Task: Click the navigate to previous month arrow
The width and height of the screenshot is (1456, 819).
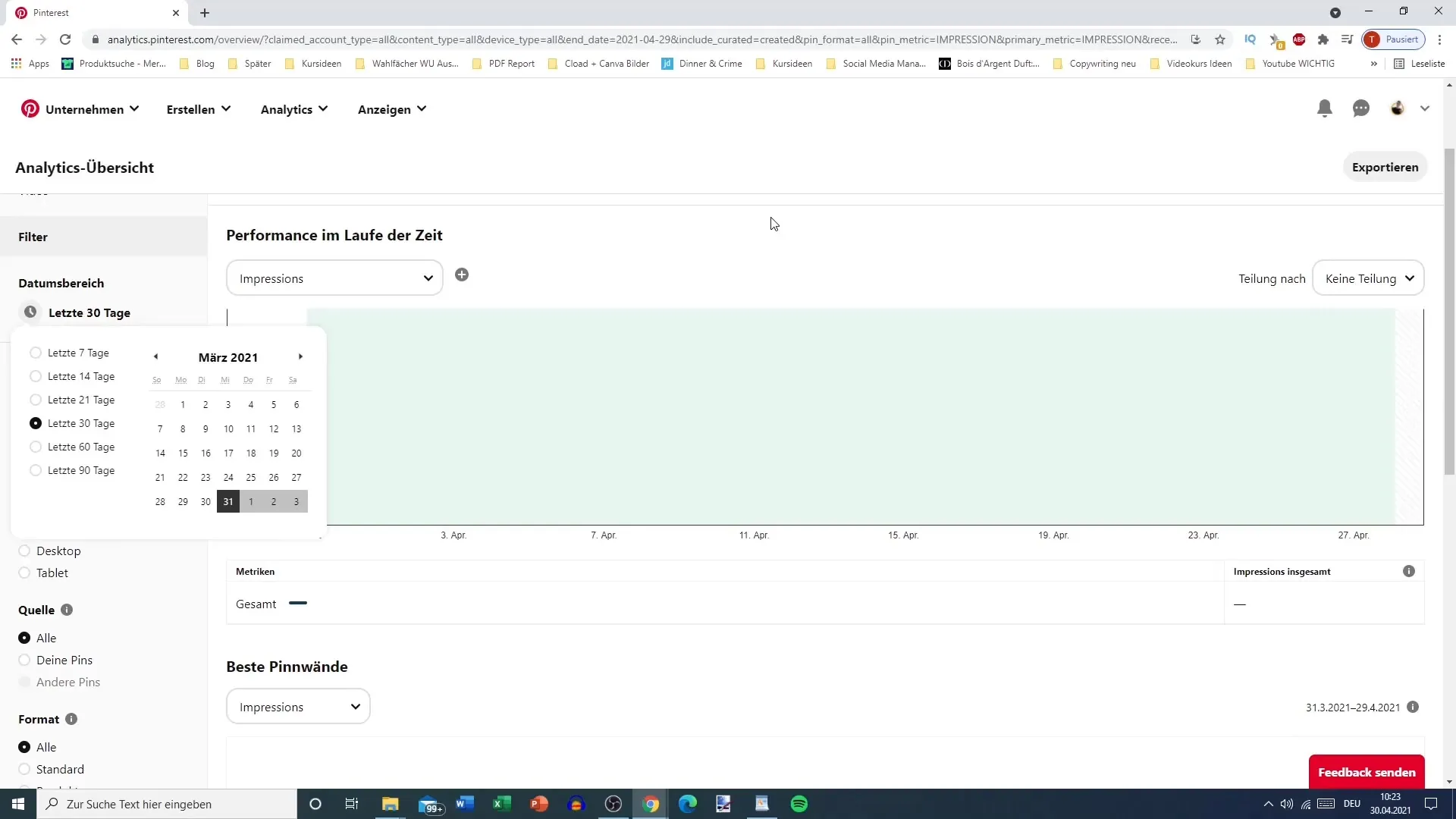Action: pyautogui.click(x=155, y=358)
